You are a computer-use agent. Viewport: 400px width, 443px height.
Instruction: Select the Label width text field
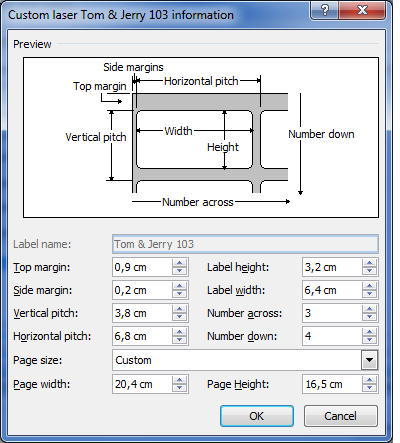pyautogui.click(x=332, y=290)
